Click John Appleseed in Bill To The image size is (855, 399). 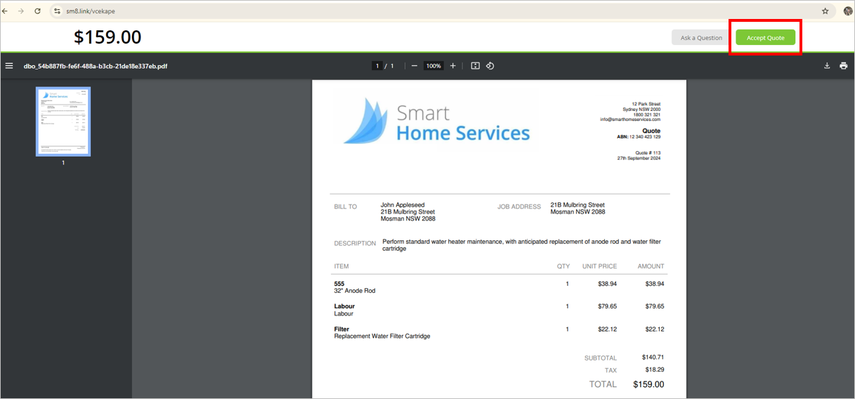point(402,205)
